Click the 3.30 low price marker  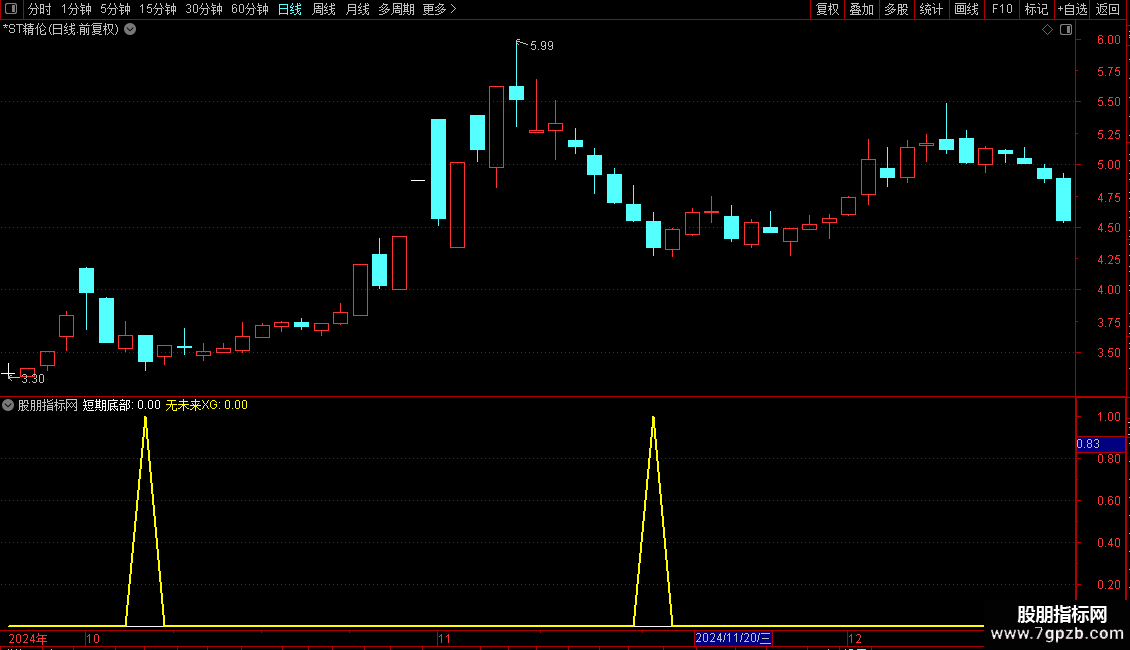pyautogui.click(x=32, y=378)
